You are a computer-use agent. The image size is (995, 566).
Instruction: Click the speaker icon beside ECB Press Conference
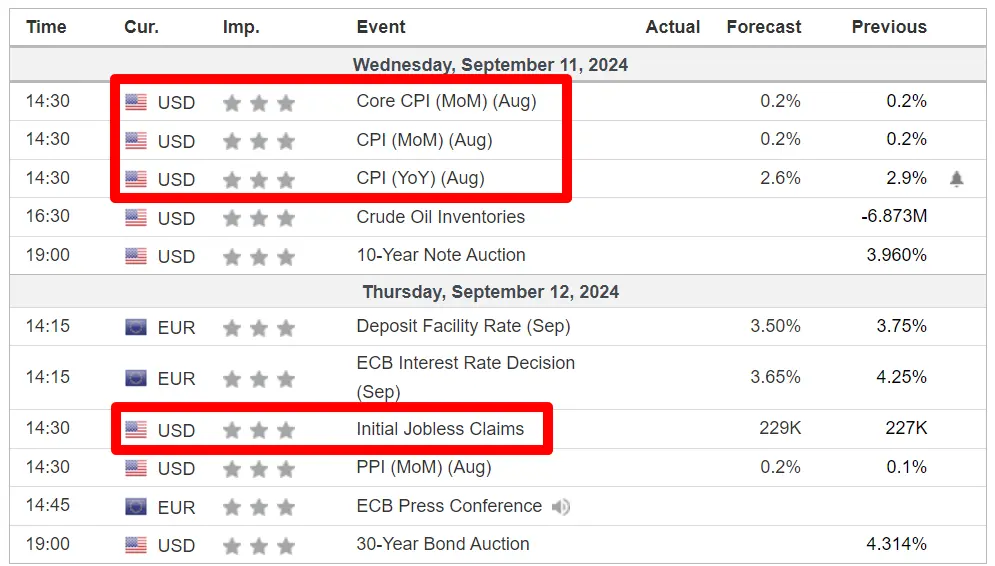[x=561, y=506]
